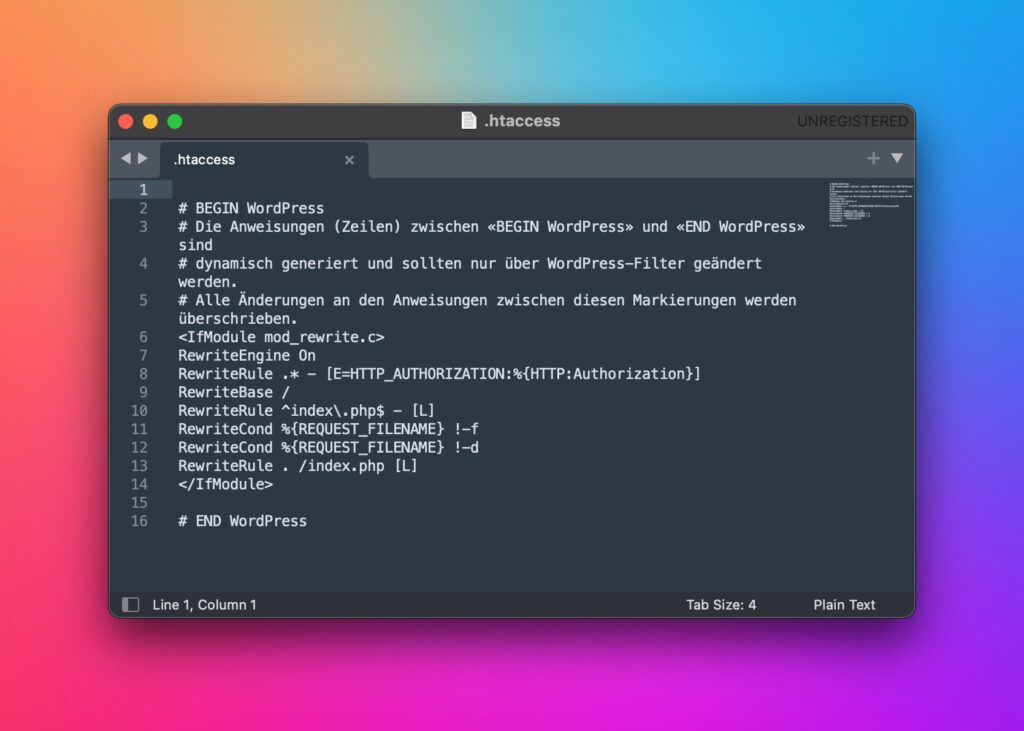Click line number 16 in gutter
The height and width of the screenshot is (731, 1024).
(x=139, y=521)
